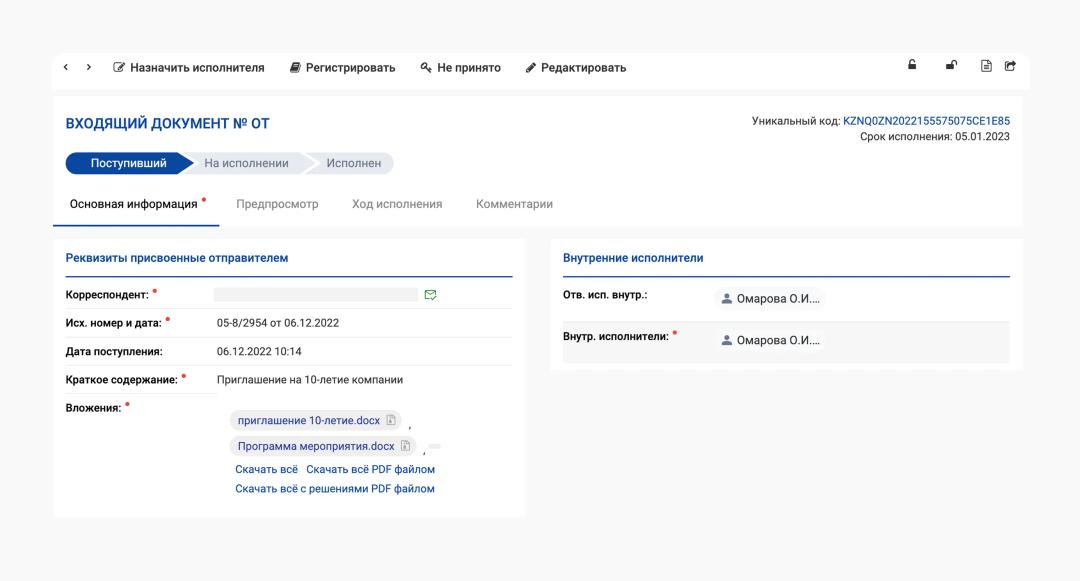Image resolution: width=1080 pixels, height=581 pixels.
Task: Open the Ход исполнения tab
Action: click(397, 204)
